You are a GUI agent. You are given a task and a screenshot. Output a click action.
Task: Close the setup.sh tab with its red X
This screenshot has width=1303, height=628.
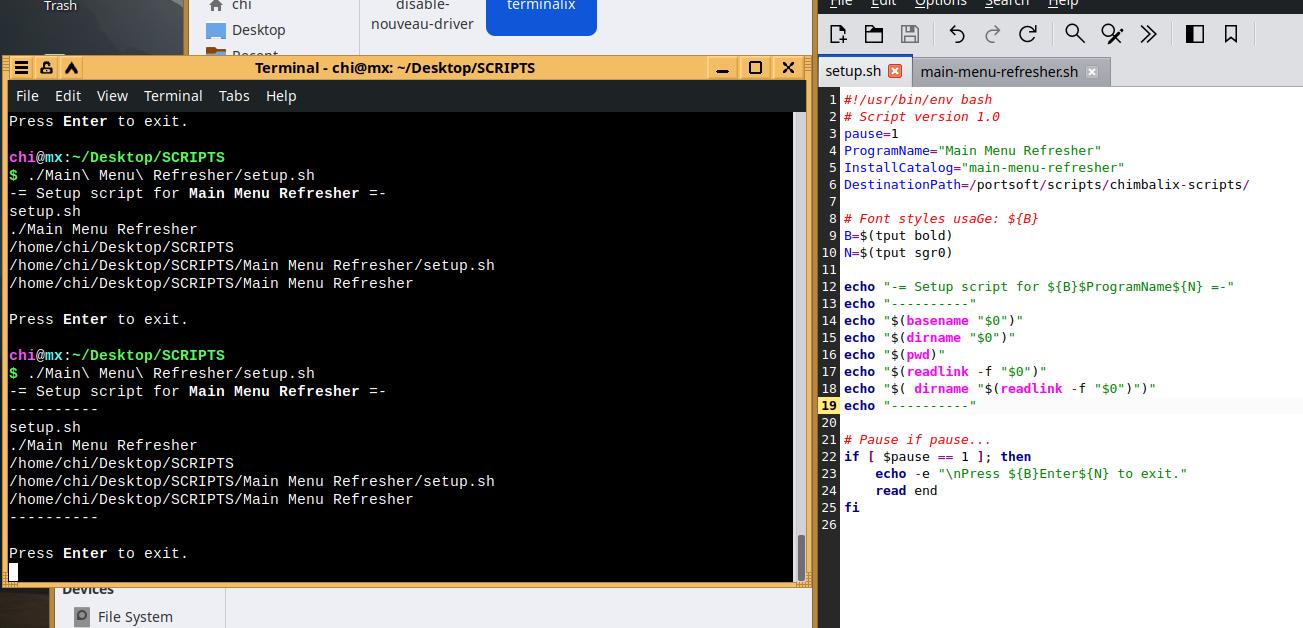tap(895, 71)
